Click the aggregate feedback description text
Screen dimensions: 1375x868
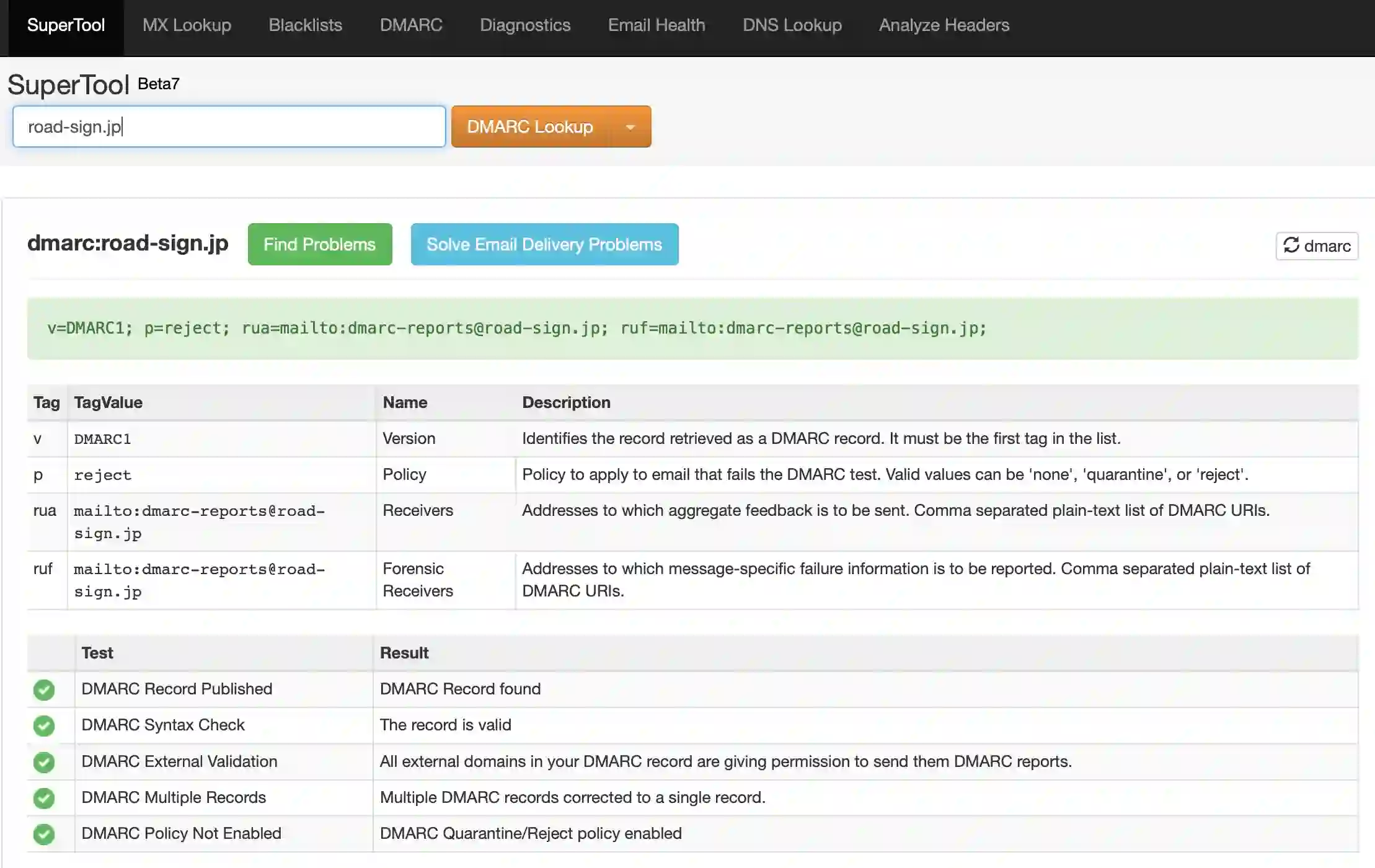pyautogui.click(x=896, y=510)
